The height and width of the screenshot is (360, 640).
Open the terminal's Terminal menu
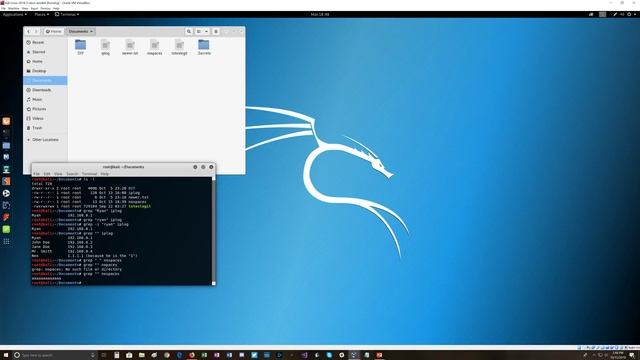coord(89,174)
